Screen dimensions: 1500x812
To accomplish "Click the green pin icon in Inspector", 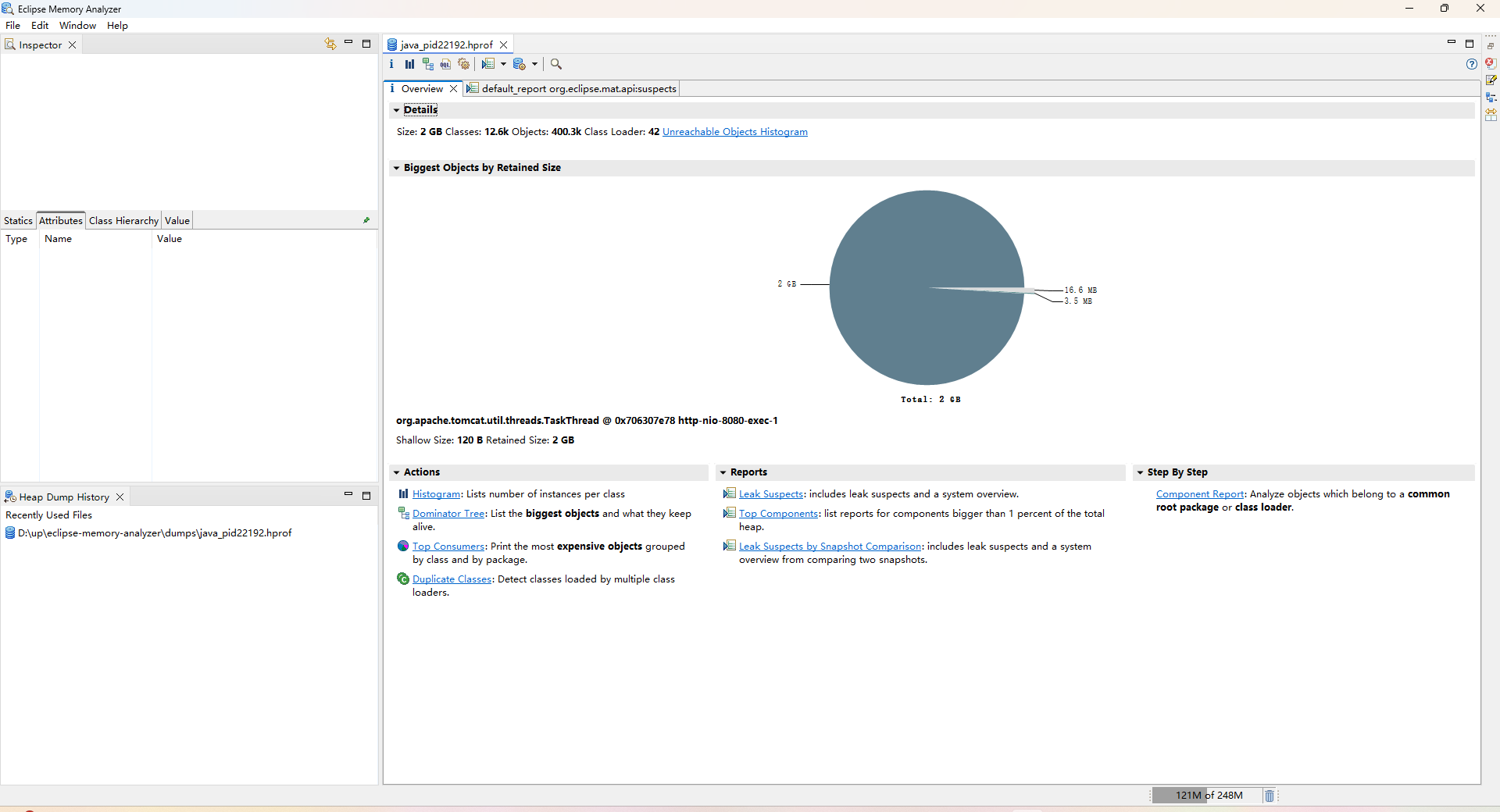I will [366, 220].
